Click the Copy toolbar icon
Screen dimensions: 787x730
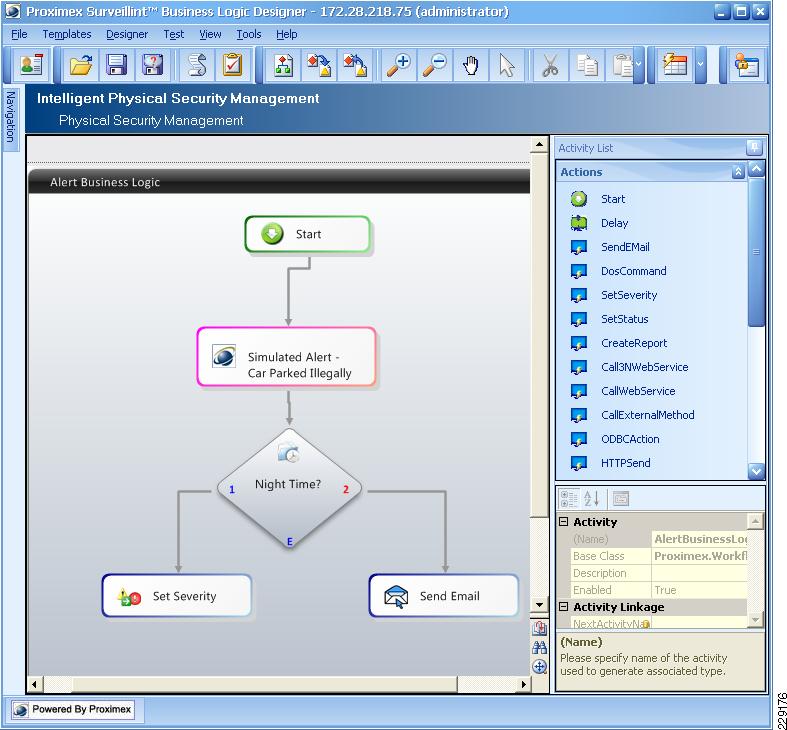(x=586, y=65)
